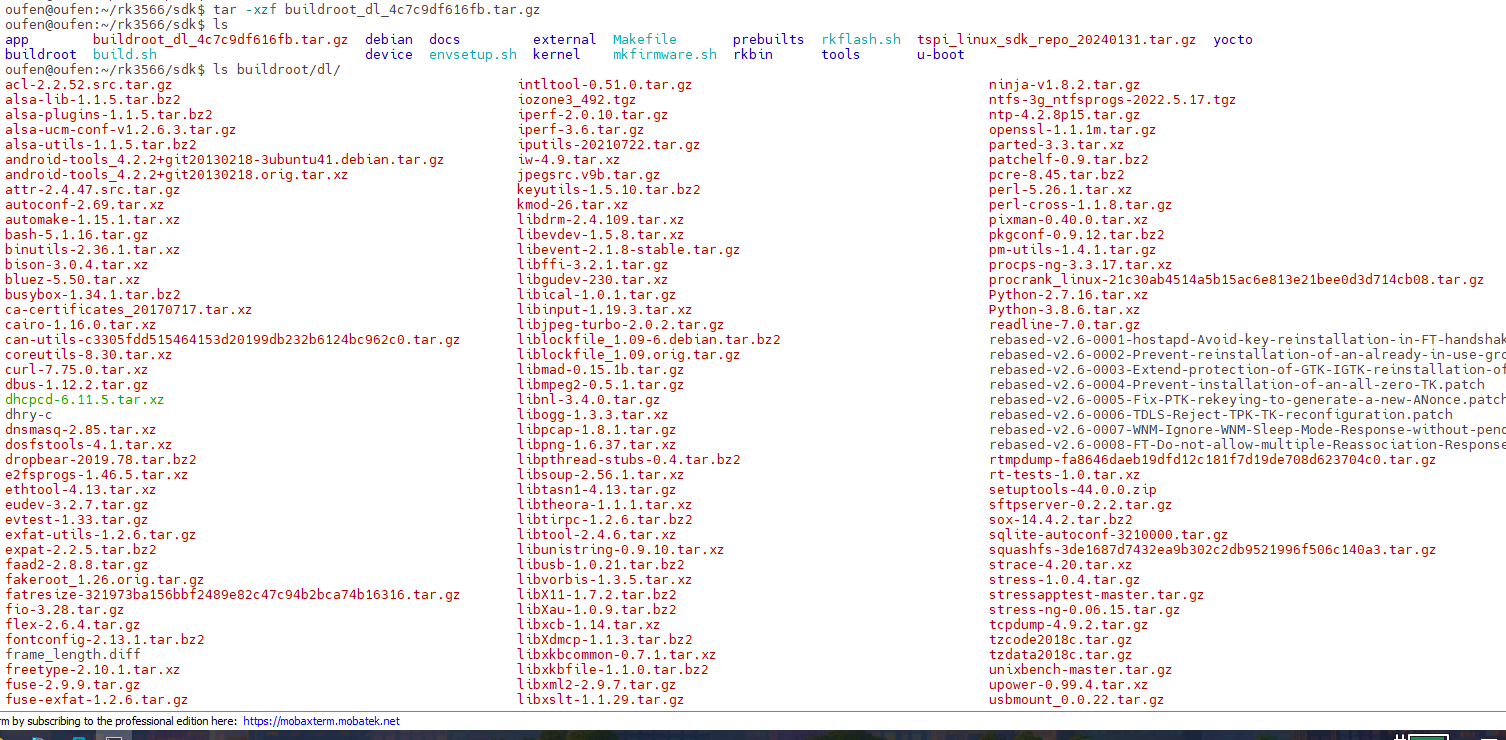
Task: Click the 'app' directory name
Action: pos(17,40)
